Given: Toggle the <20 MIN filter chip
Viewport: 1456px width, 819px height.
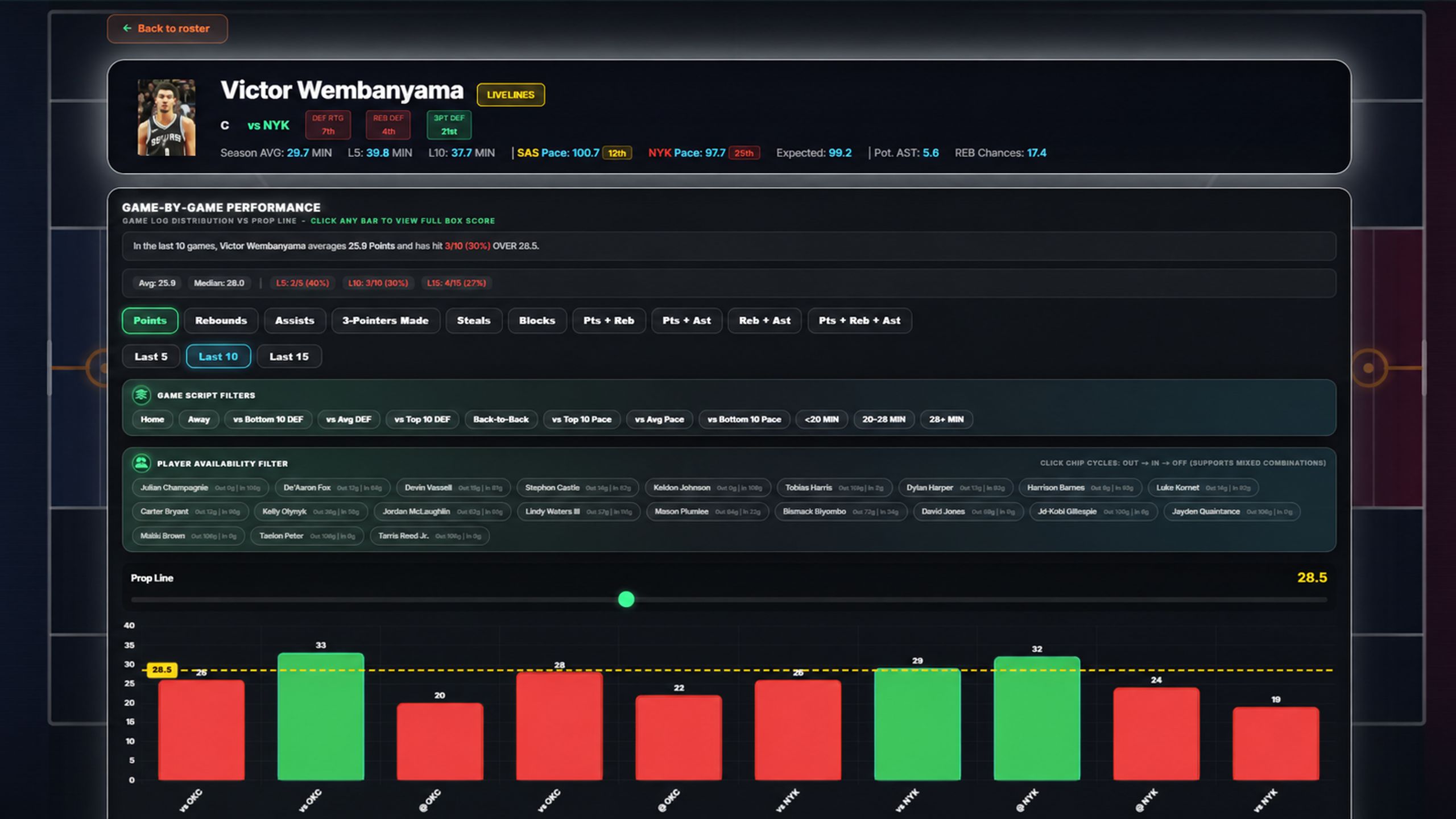Looking at the screenshot, I should pyautogui.click(x=822, y=419).
